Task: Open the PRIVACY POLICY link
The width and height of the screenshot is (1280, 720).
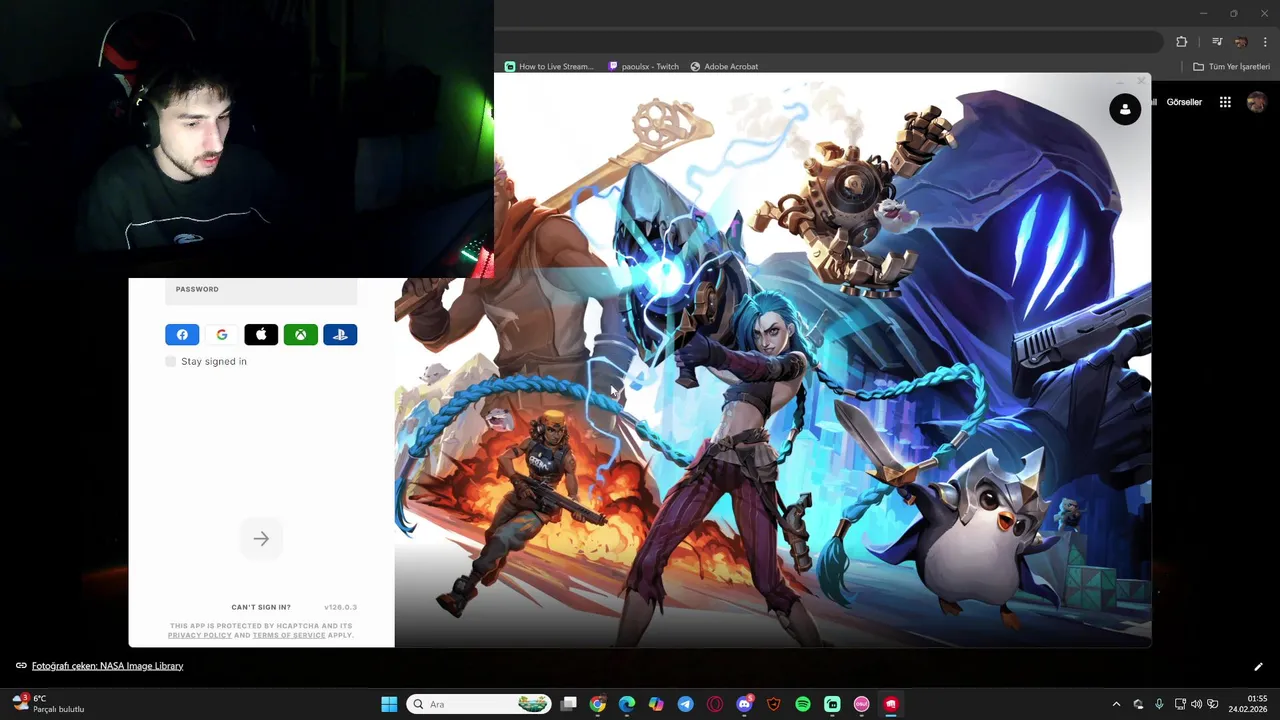Action: [200, 635]
